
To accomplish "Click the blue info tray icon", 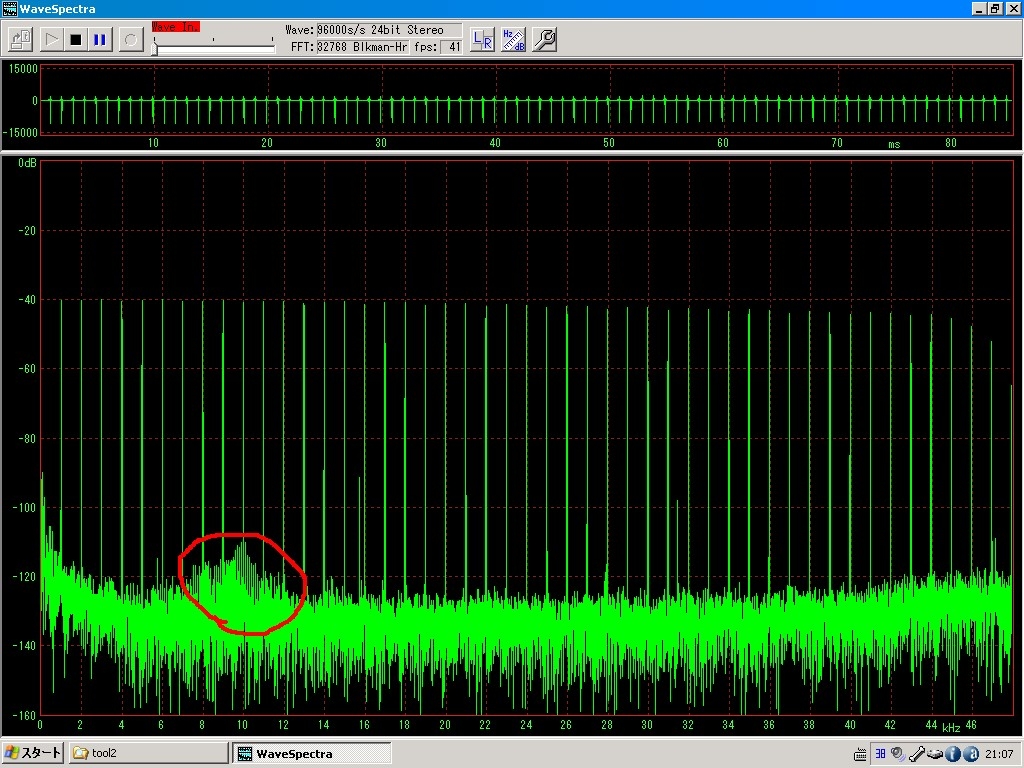I will [953, 754].
